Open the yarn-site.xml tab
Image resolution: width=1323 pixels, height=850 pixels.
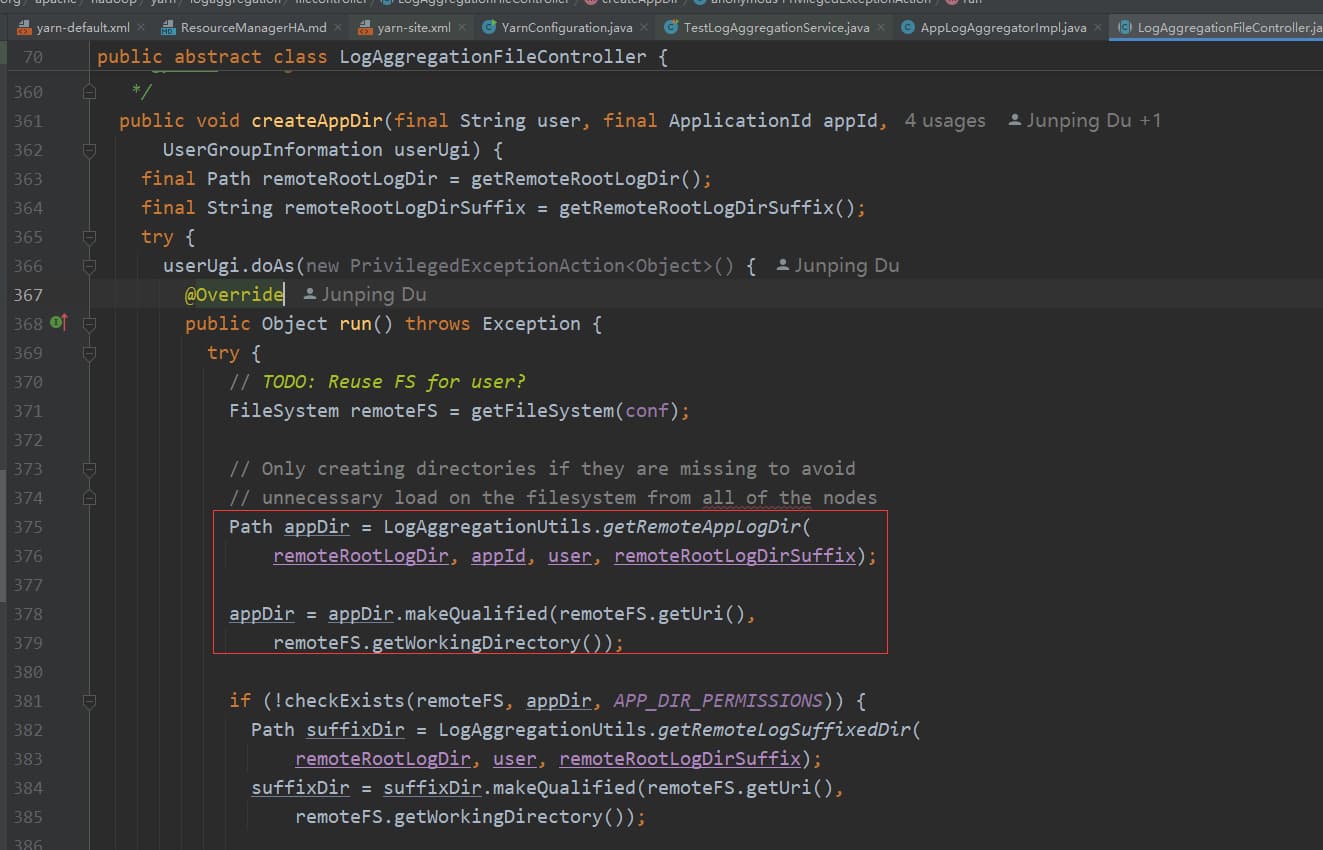tap(412, 27)
